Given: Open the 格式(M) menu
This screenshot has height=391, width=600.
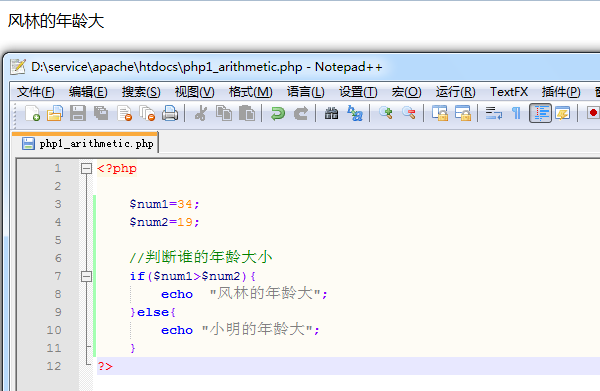Looking at the screenshot, I should (x=250, y=92).
